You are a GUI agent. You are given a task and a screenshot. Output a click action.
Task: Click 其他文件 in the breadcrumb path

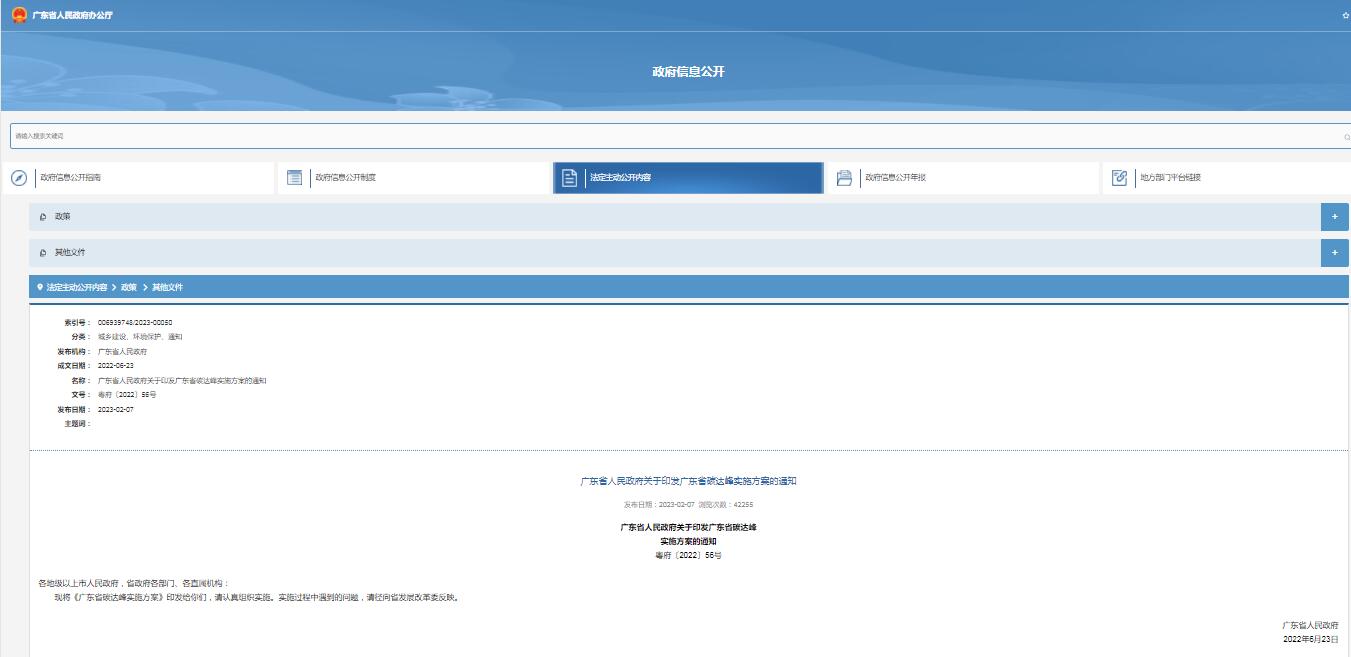pyautogui.click(x=167, y=287)
